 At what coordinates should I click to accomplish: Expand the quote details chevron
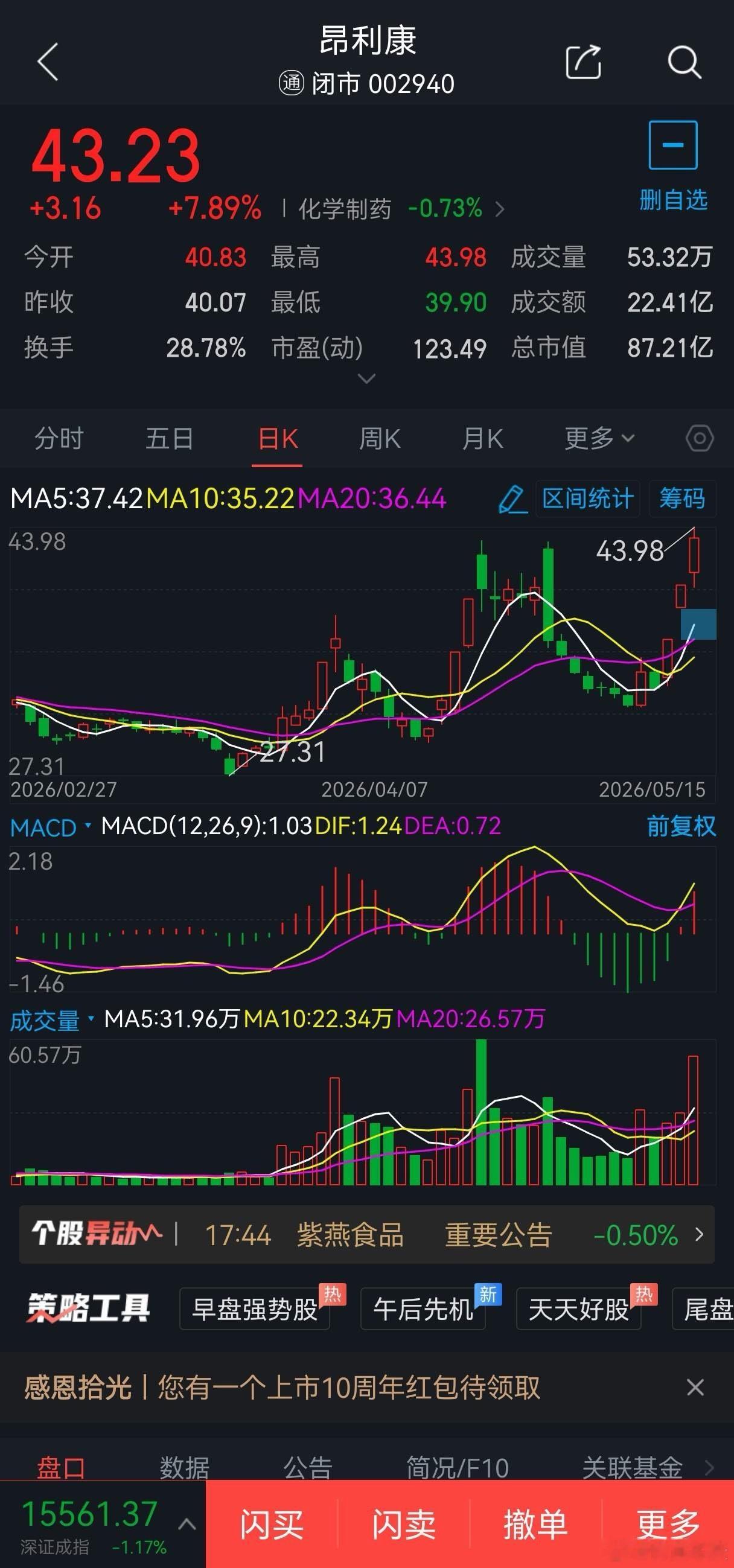pyautogui.click(x=366, y=378)
